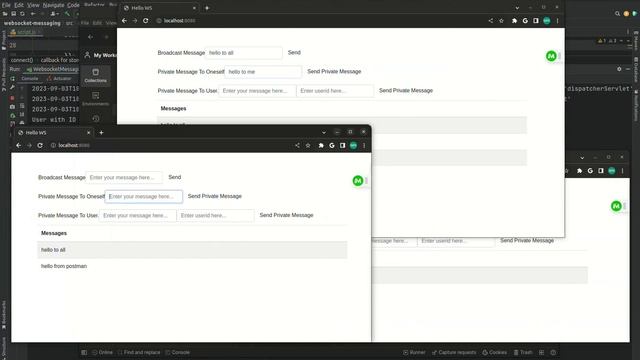Go back in top Hello WS browser window

tap(124, 20)
